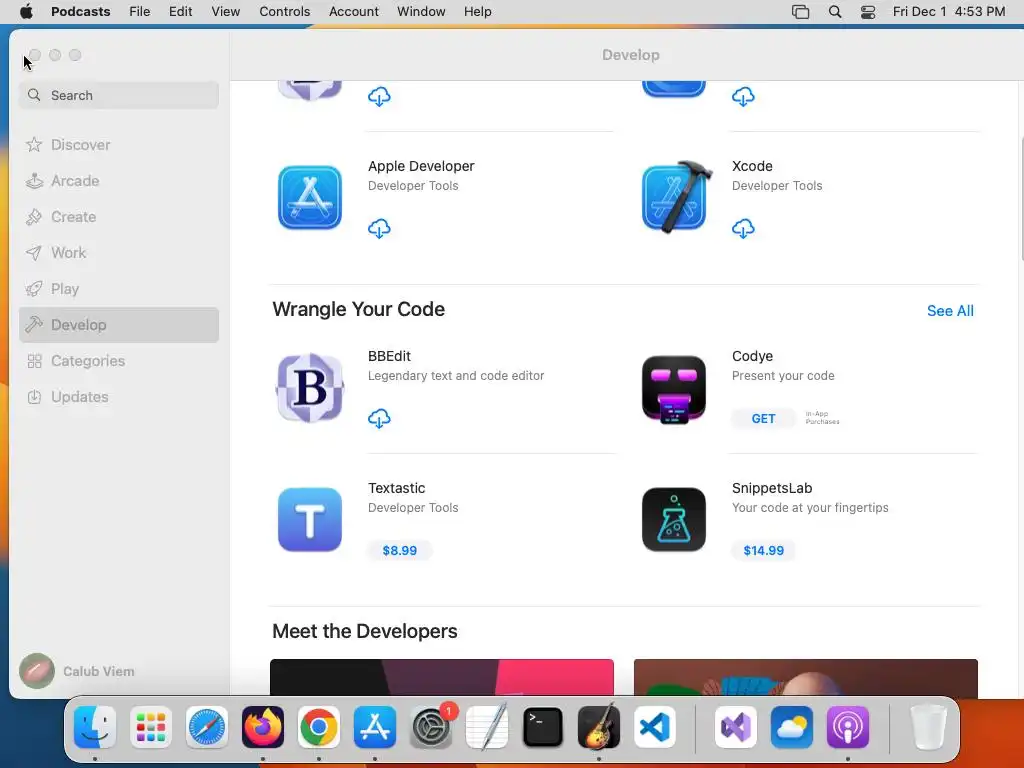This screenshot has height=768, width=1024.
Task: Buy SnippetsLab for $14.99
Action: click(x=763, y=551)
